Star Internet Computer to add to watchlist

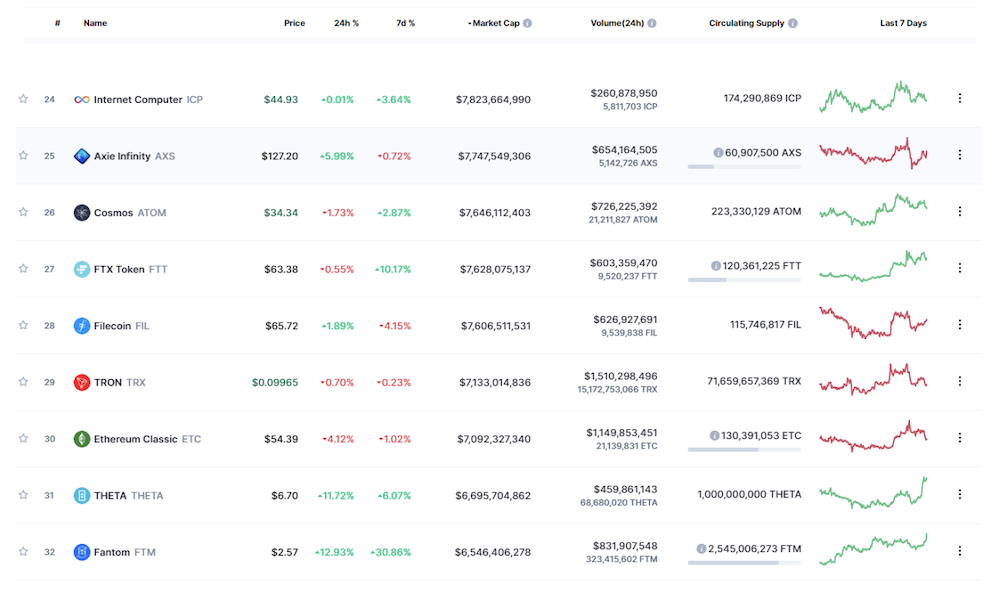point(24,99)
